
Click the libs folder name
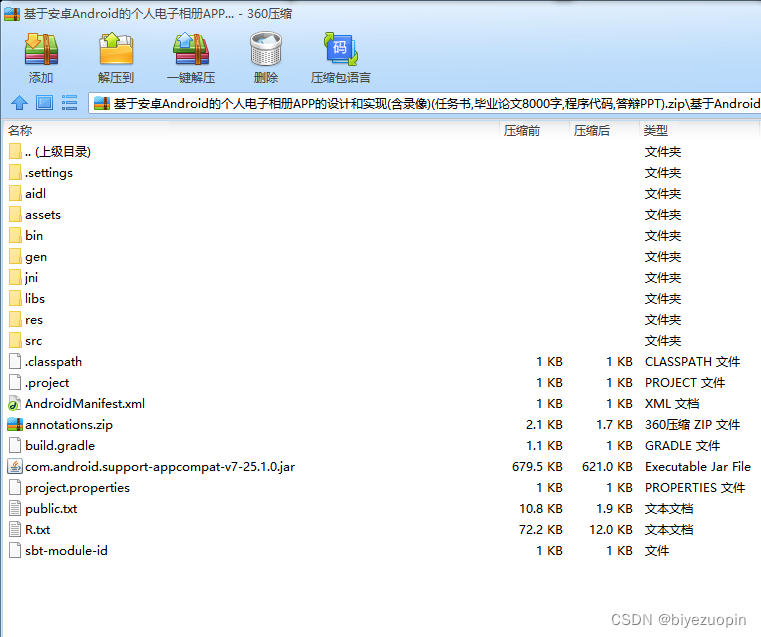click(x=35, y=298)
